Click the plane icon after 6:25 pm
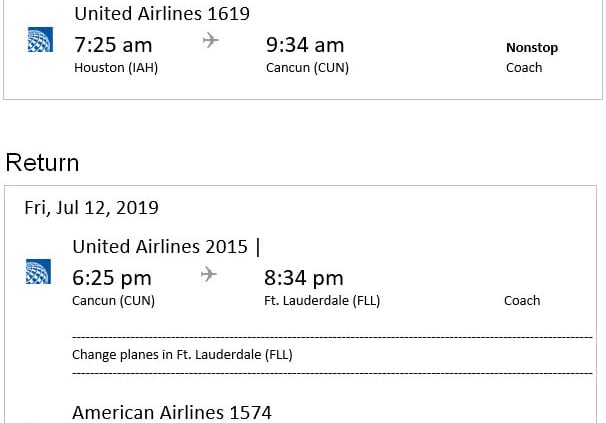 pyautogui.click(x=208, y=275)
